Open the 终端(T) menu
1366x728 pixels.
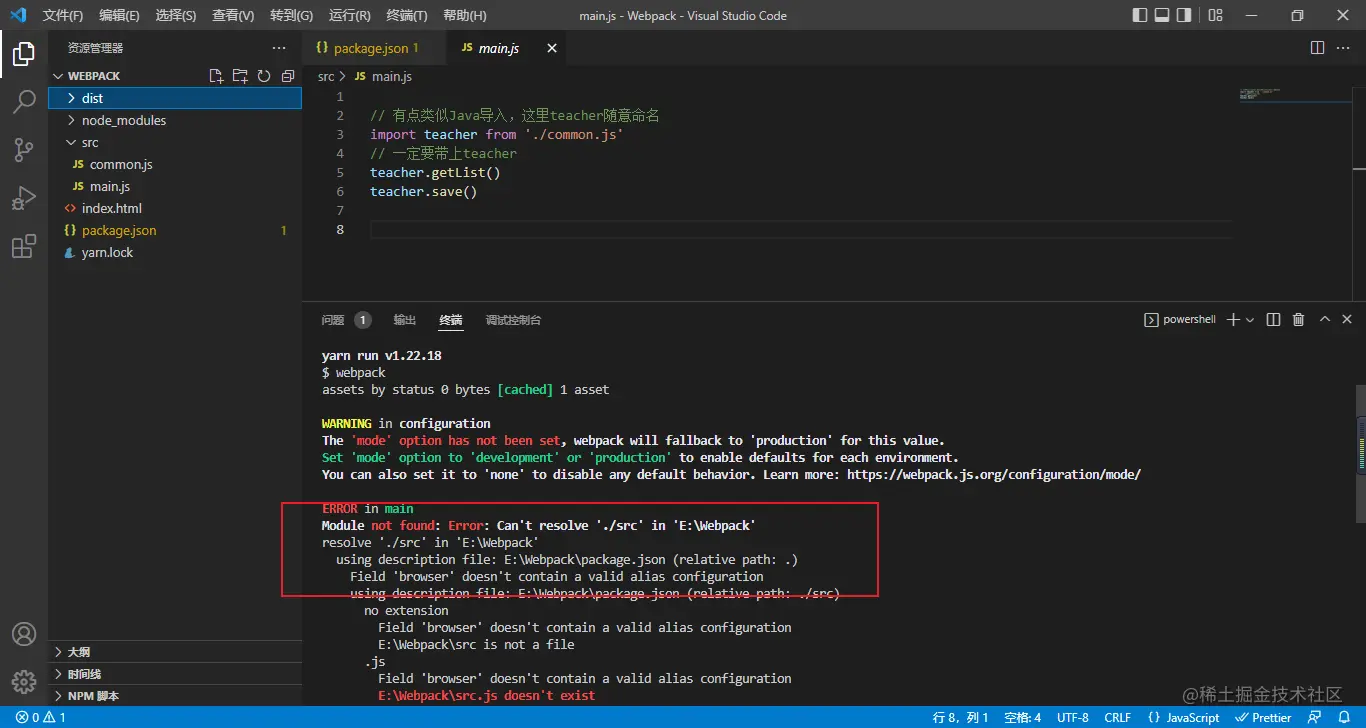406,15
